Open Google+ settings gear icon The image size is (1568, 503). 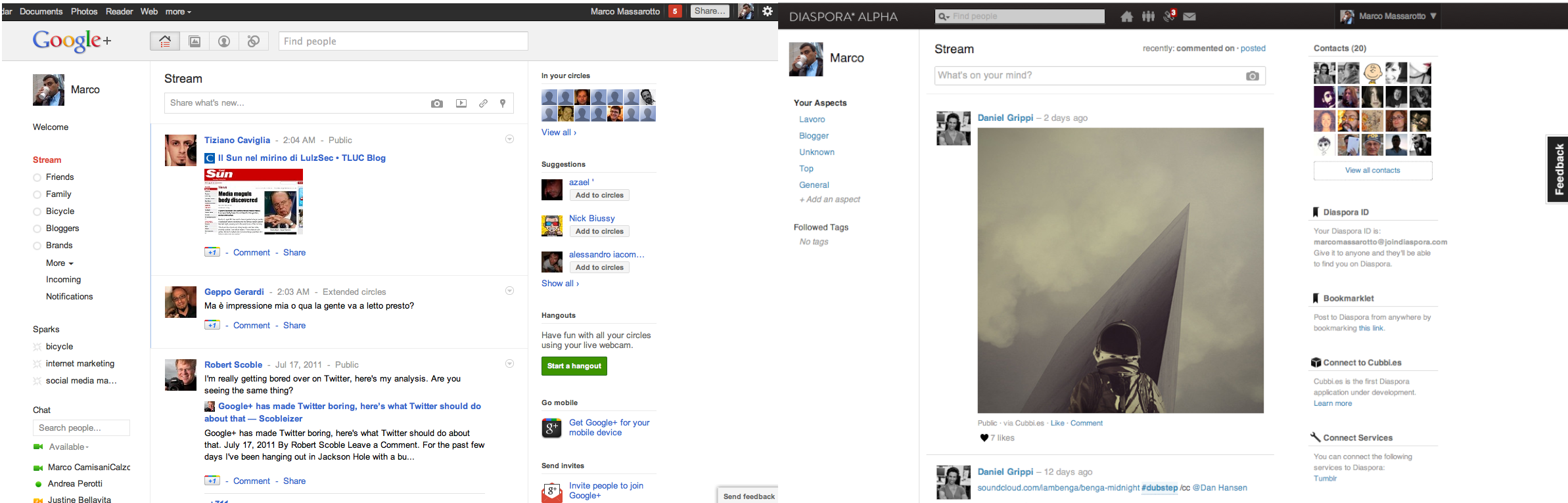(768, 11)
